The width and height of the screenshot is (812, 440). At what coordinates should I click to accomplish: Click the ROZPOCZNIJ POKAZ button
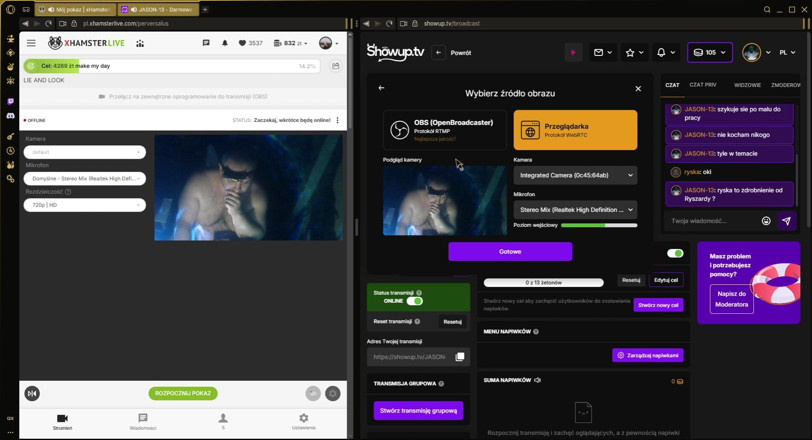coord(183,393)
